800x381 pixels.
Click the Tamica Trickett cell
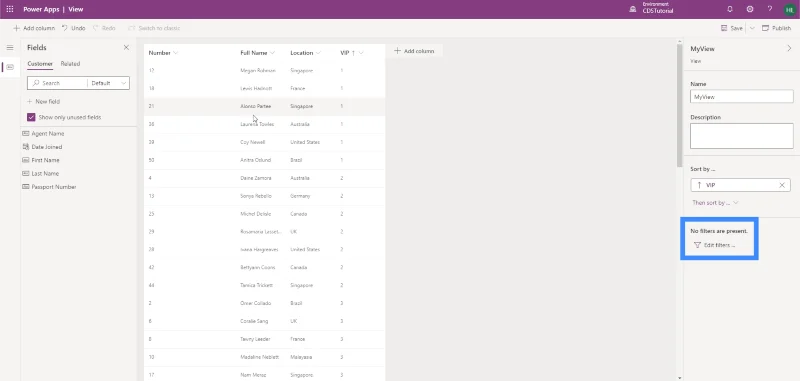[257, 285]
